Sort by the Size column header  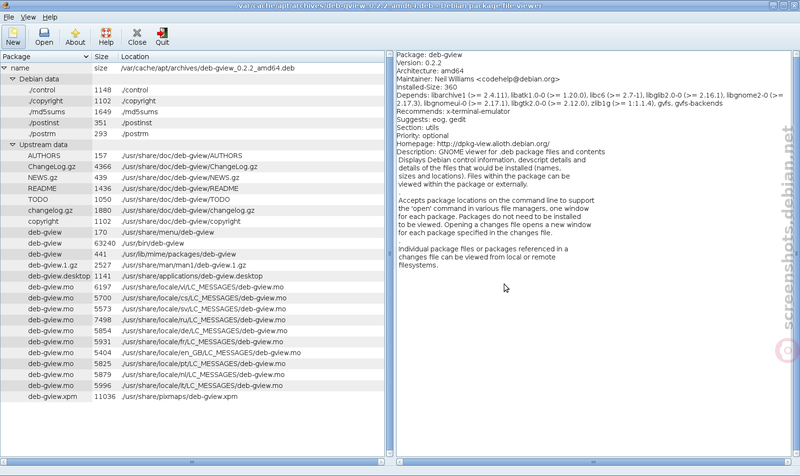(105, 57)
